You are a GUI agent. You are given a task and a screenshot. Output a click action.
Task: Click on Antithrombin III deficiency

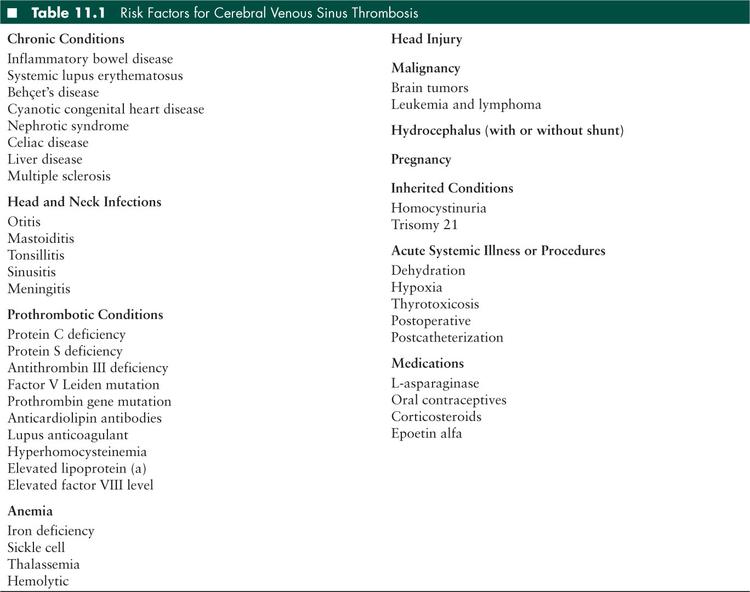pos(88,368)
